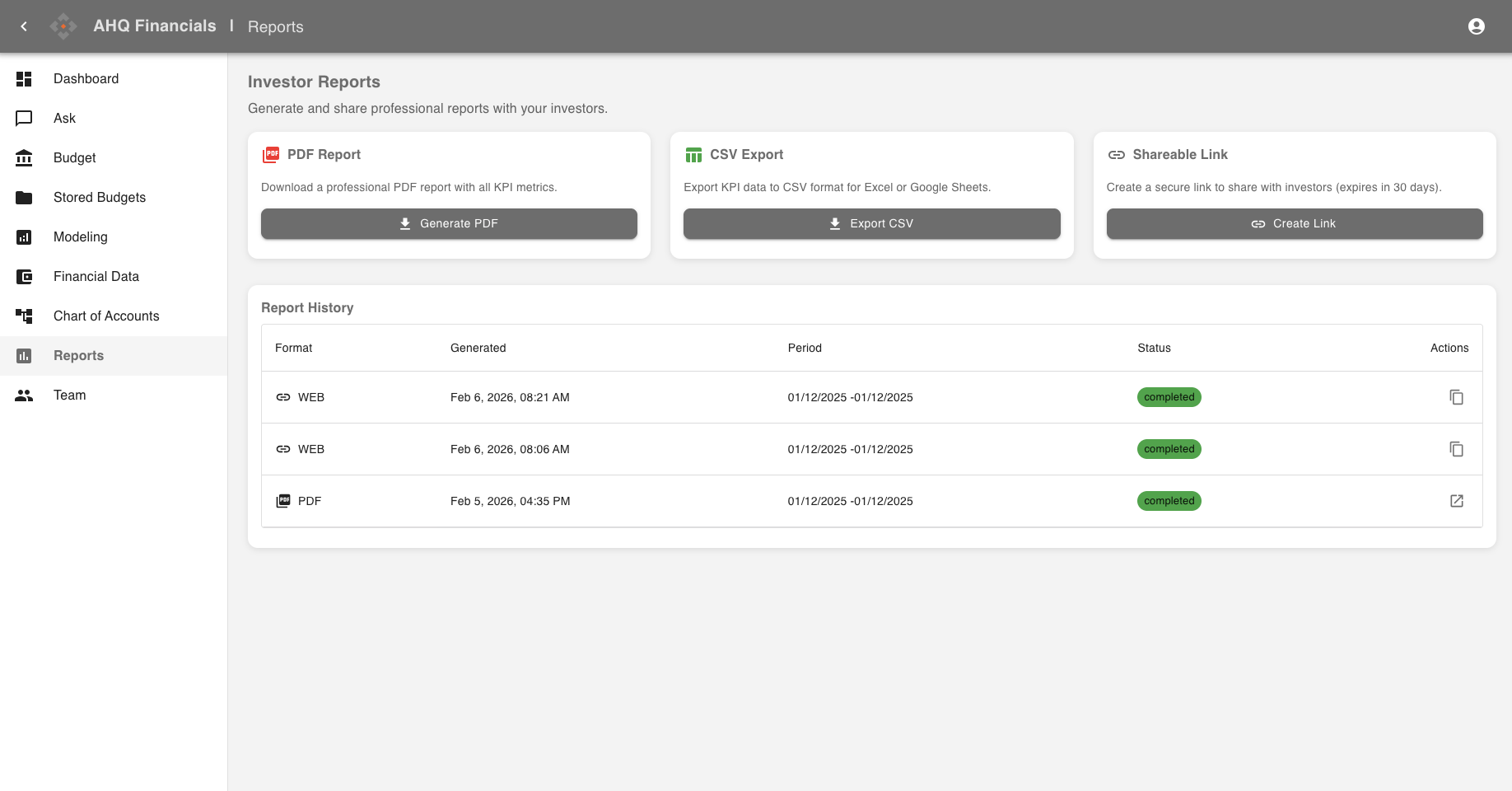Click the Generated column header
1512x791 pixels.
click(x=478, y=348)
